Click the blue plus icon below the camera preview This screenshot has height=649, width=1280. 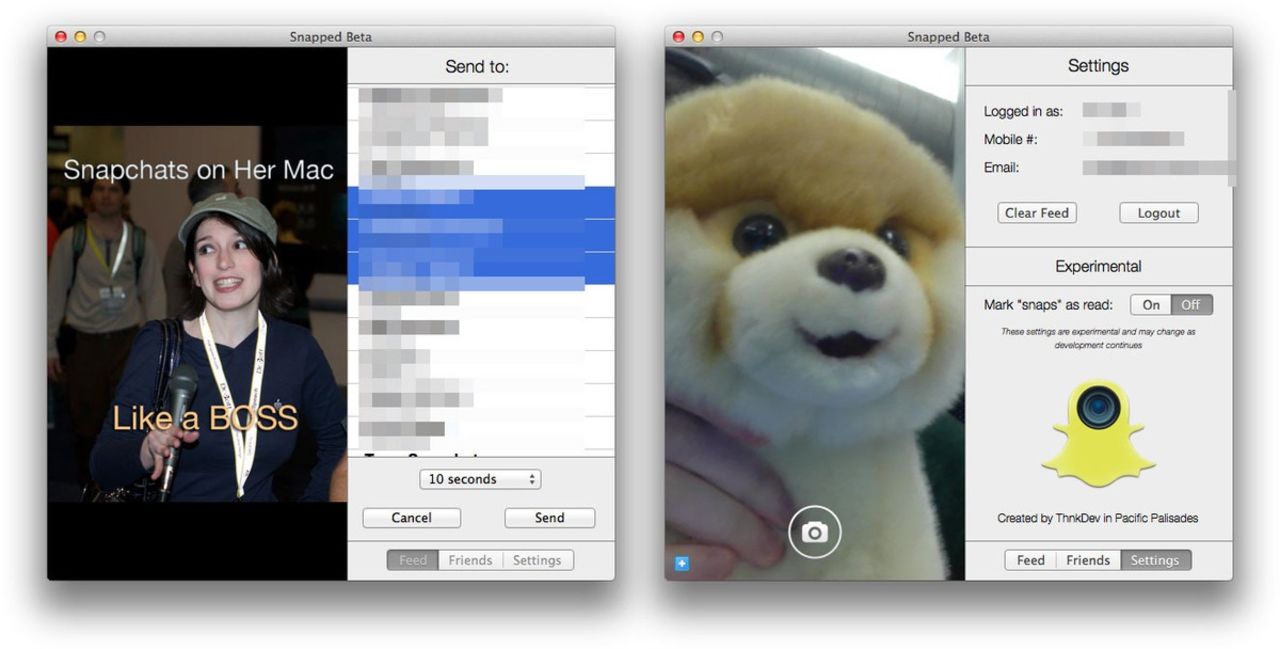(x=681, y=563)
